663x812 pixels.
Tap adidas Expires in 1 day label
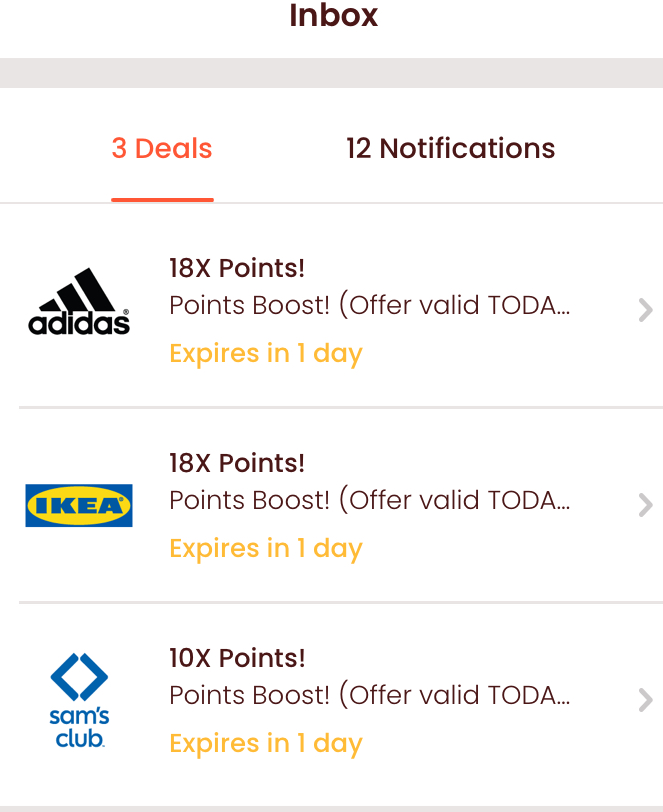(266, 354)
